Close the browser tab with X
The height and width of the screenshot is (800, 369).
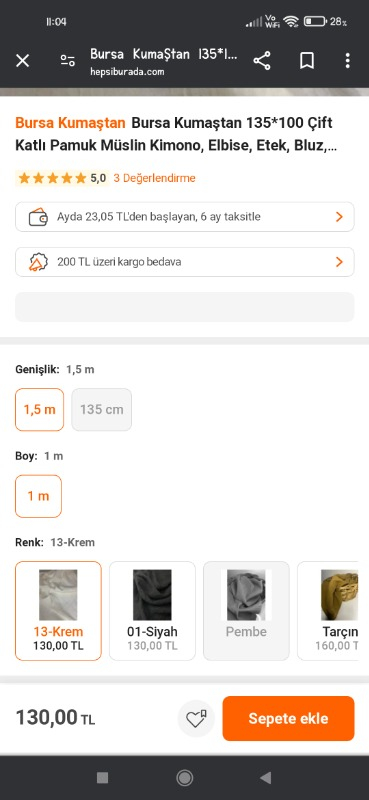click(22, 61)
